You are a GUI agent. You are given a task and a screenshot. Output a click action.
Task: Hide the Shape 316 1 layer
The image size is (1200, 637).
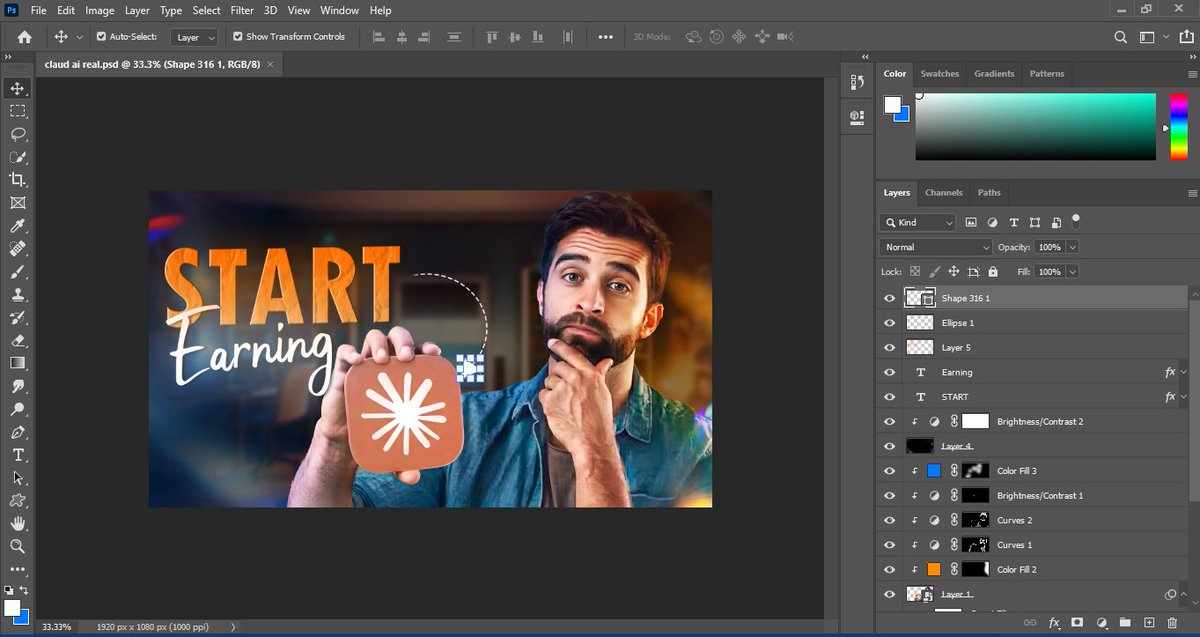click(x=890, y=298)
